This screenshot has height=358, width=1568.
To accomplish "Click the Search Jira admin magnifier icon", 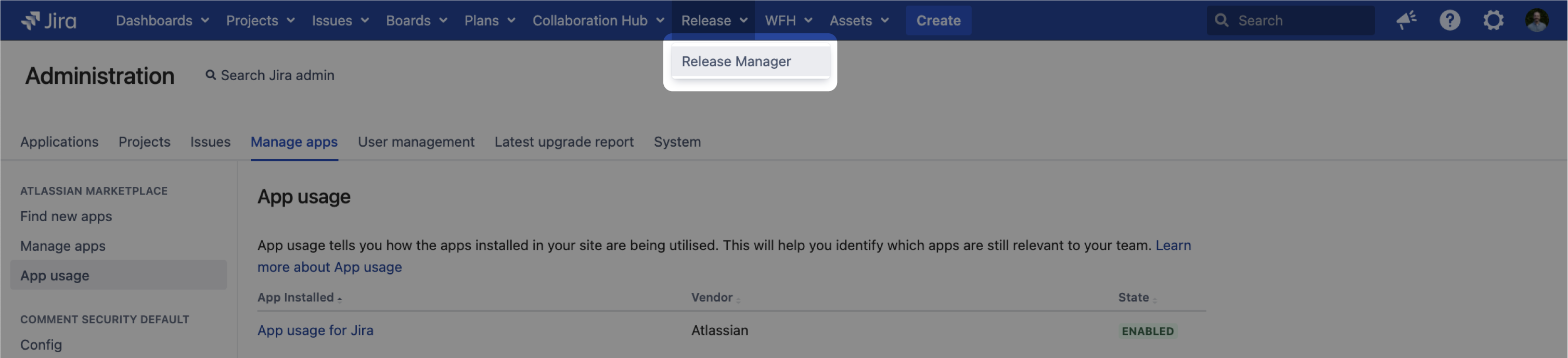I will [x=211, y=75].
